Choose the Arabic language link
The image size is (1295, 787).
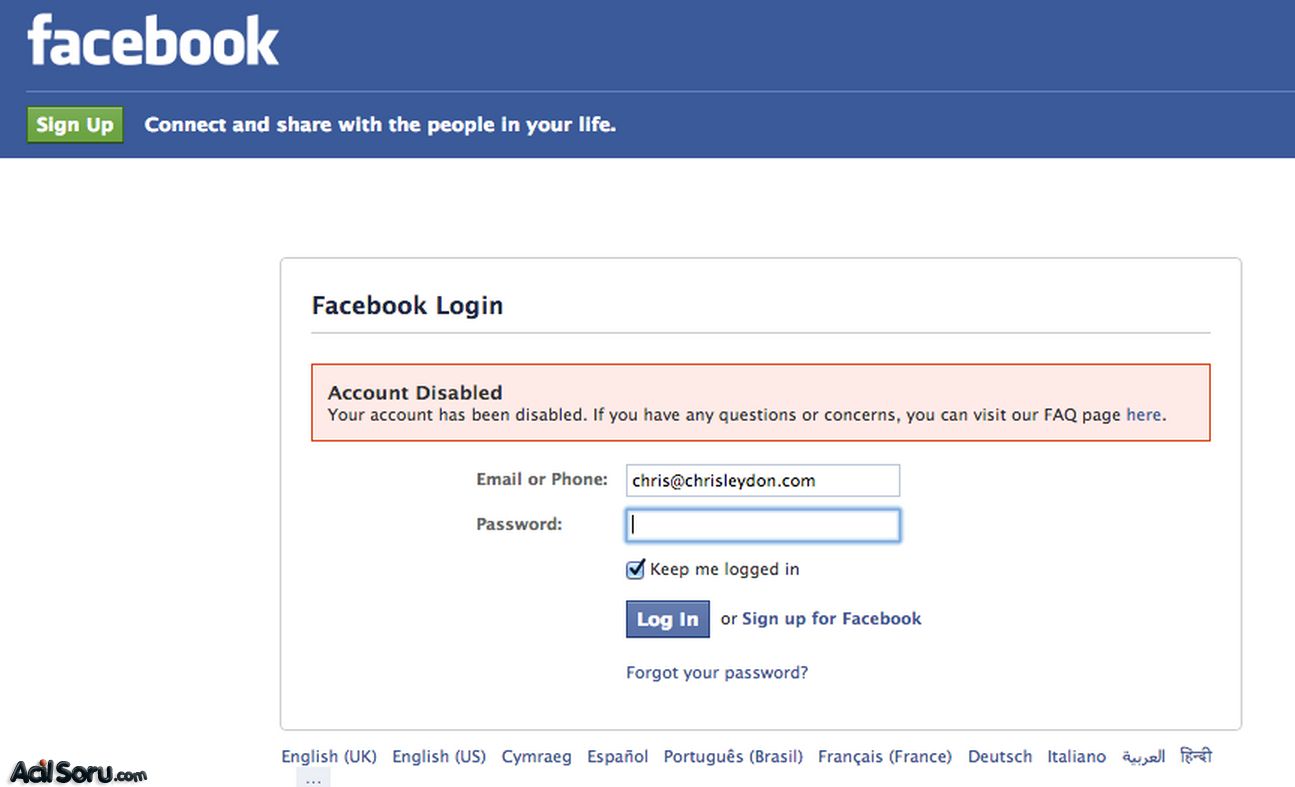tap(1143, 757)
